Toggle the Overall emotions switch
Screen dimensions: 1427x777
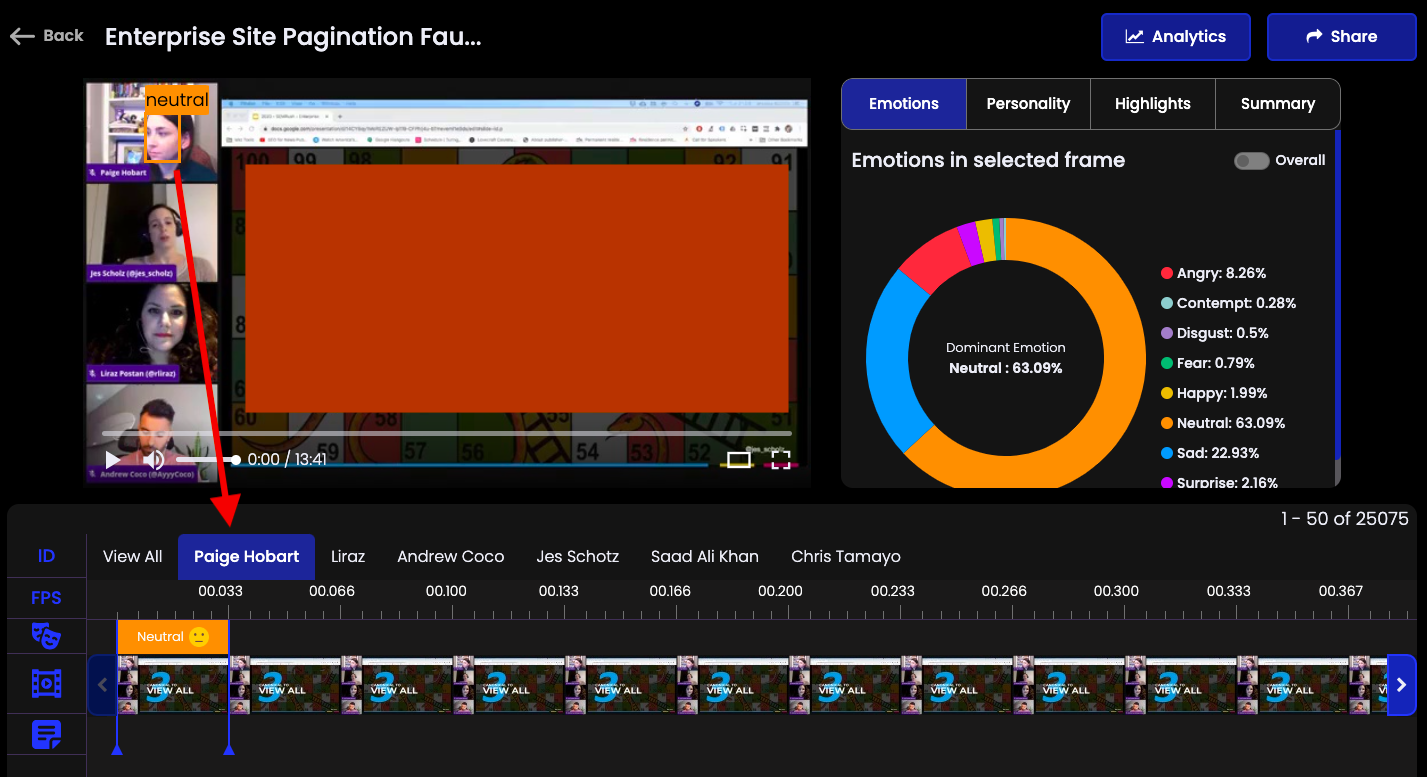click(x=1251, y=161)
